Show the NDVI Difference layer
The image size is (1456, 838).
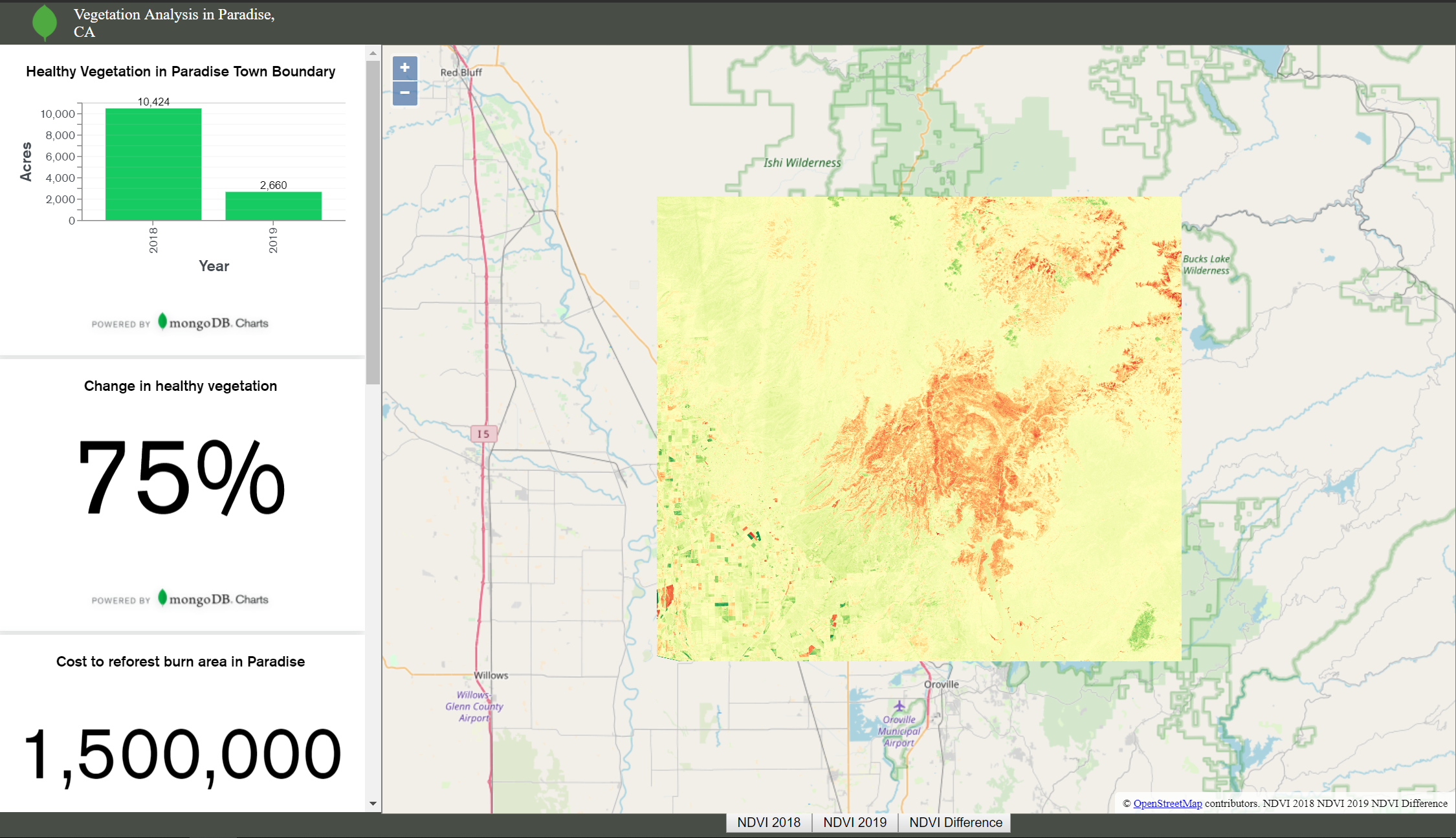955,822
